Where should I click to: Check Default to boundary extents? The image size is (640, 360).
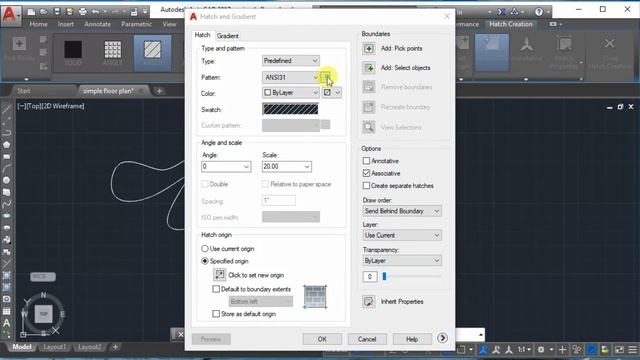(x=216, y=289)
